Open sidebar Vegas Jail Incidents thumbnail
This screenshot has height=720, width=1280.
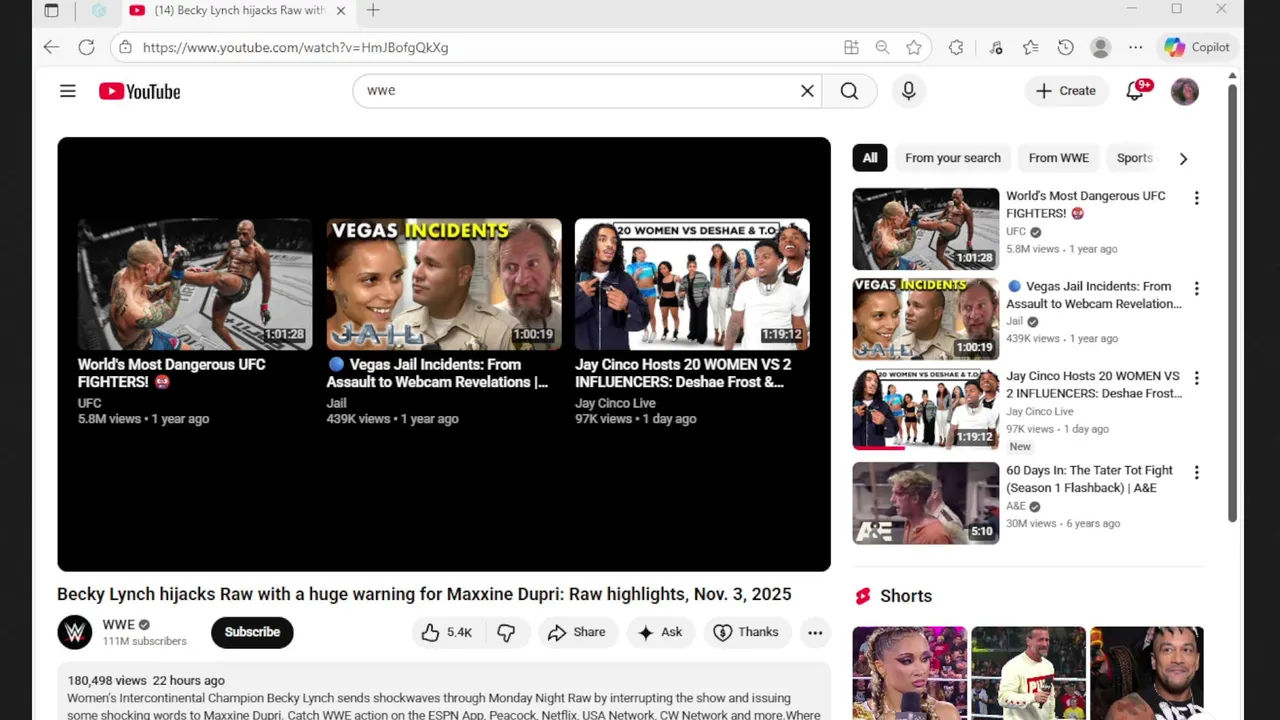(925, 319)
